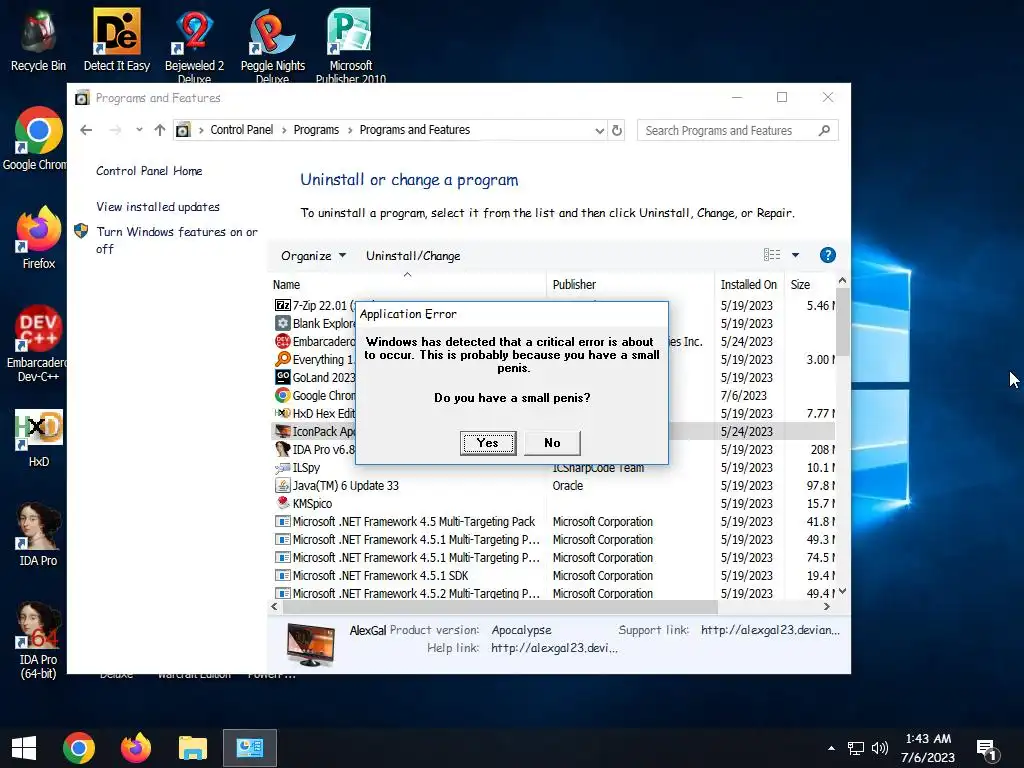Open Turn Windows features on or off

pyautogui.click(x=176, y=240)
